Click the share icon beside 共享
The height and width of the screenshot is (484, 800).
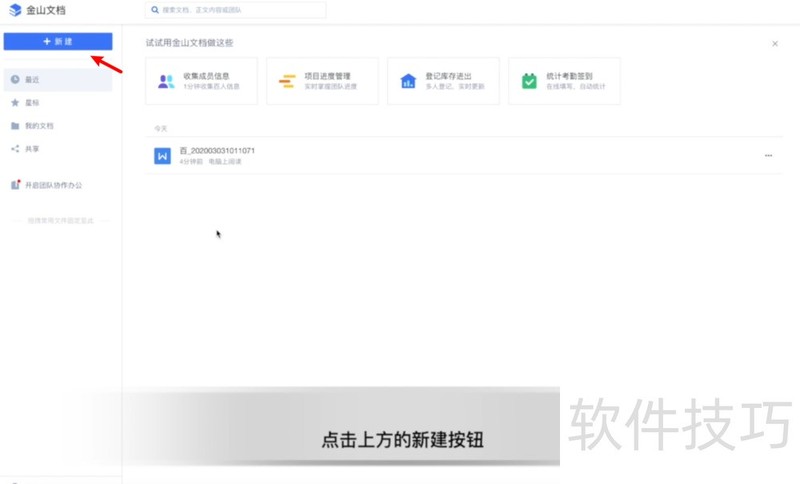point(15,148)
